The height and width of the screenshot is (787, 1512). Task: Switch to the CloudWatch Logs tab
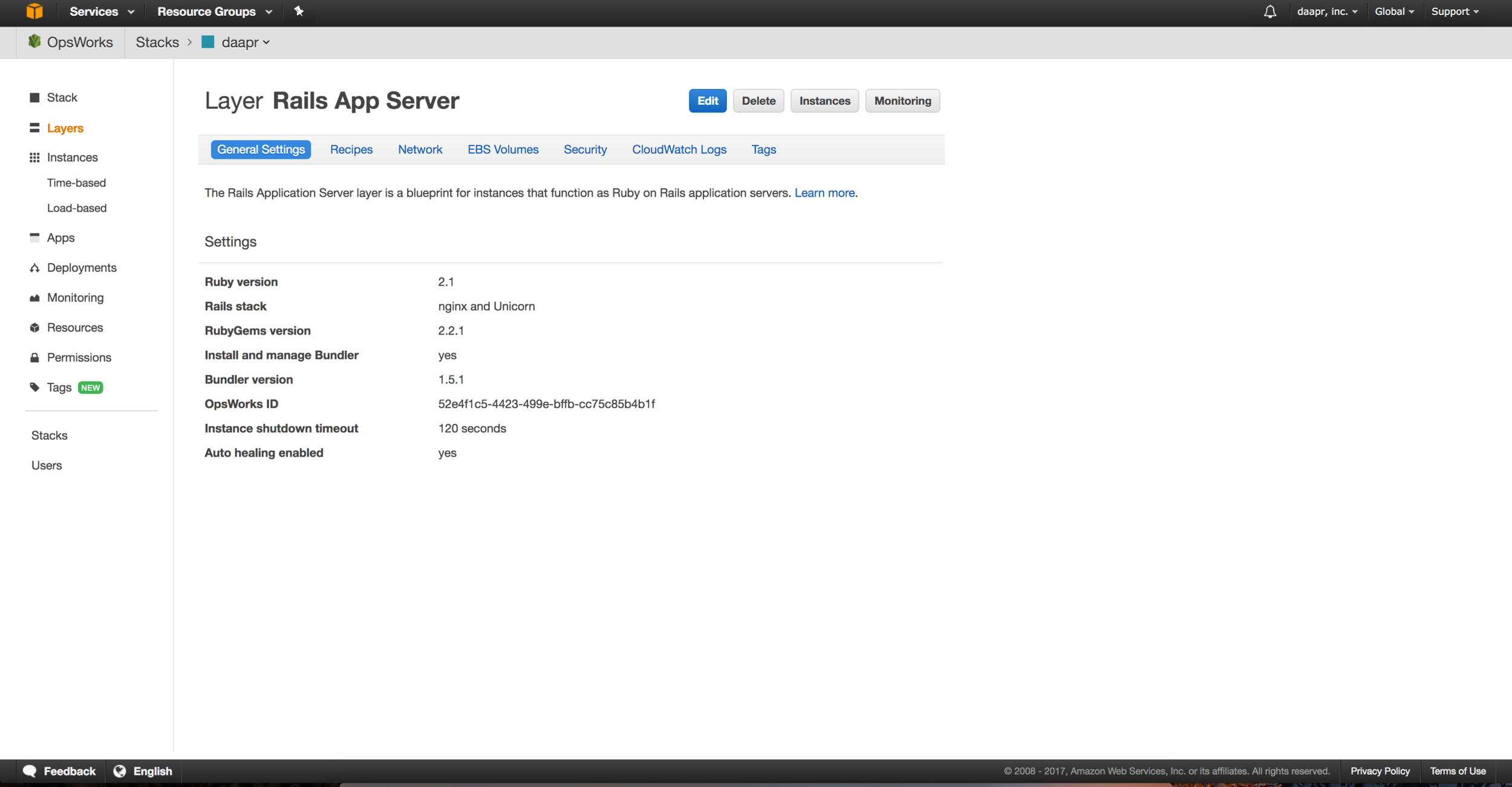679,149
